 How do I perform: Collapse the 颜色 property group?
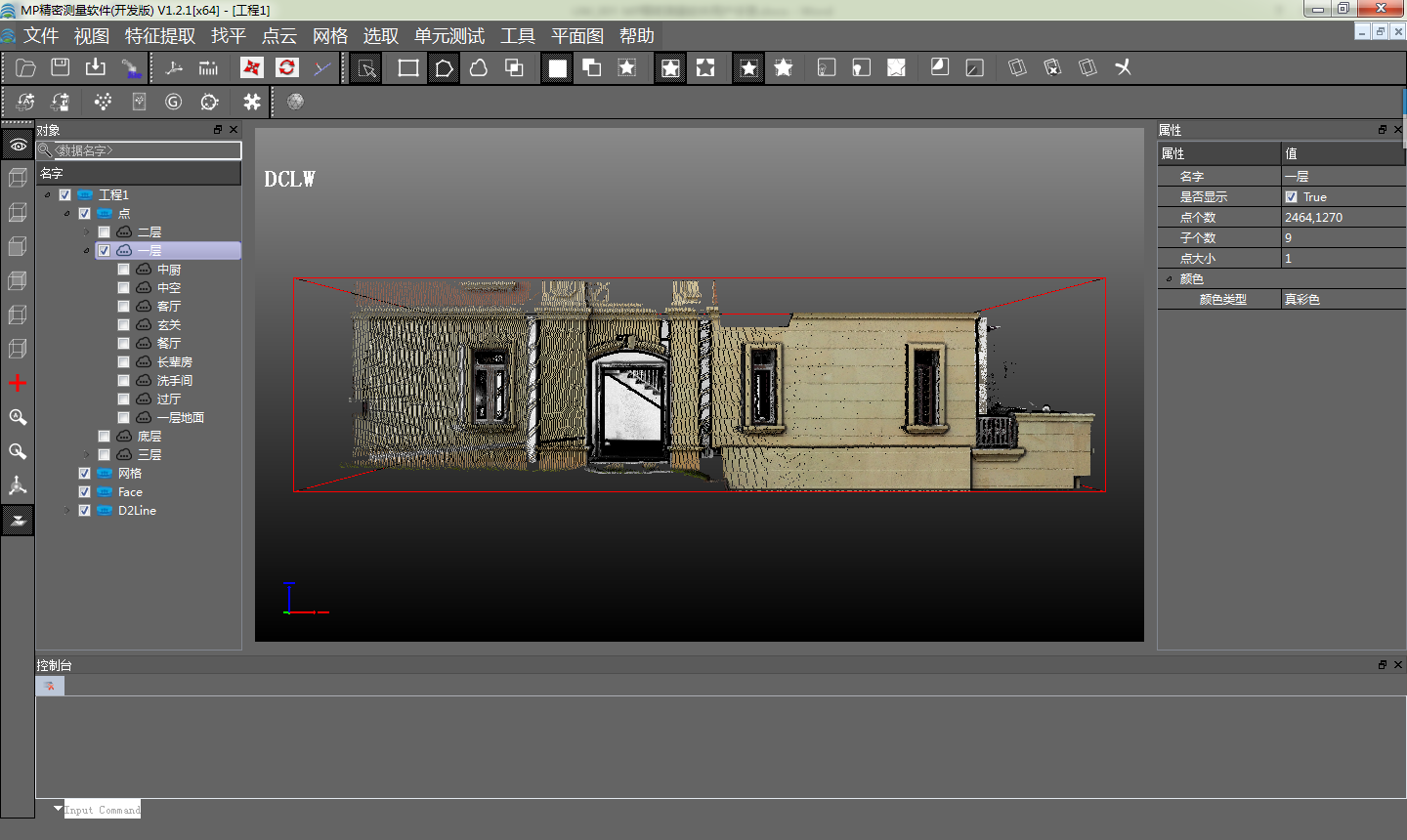1169,279
